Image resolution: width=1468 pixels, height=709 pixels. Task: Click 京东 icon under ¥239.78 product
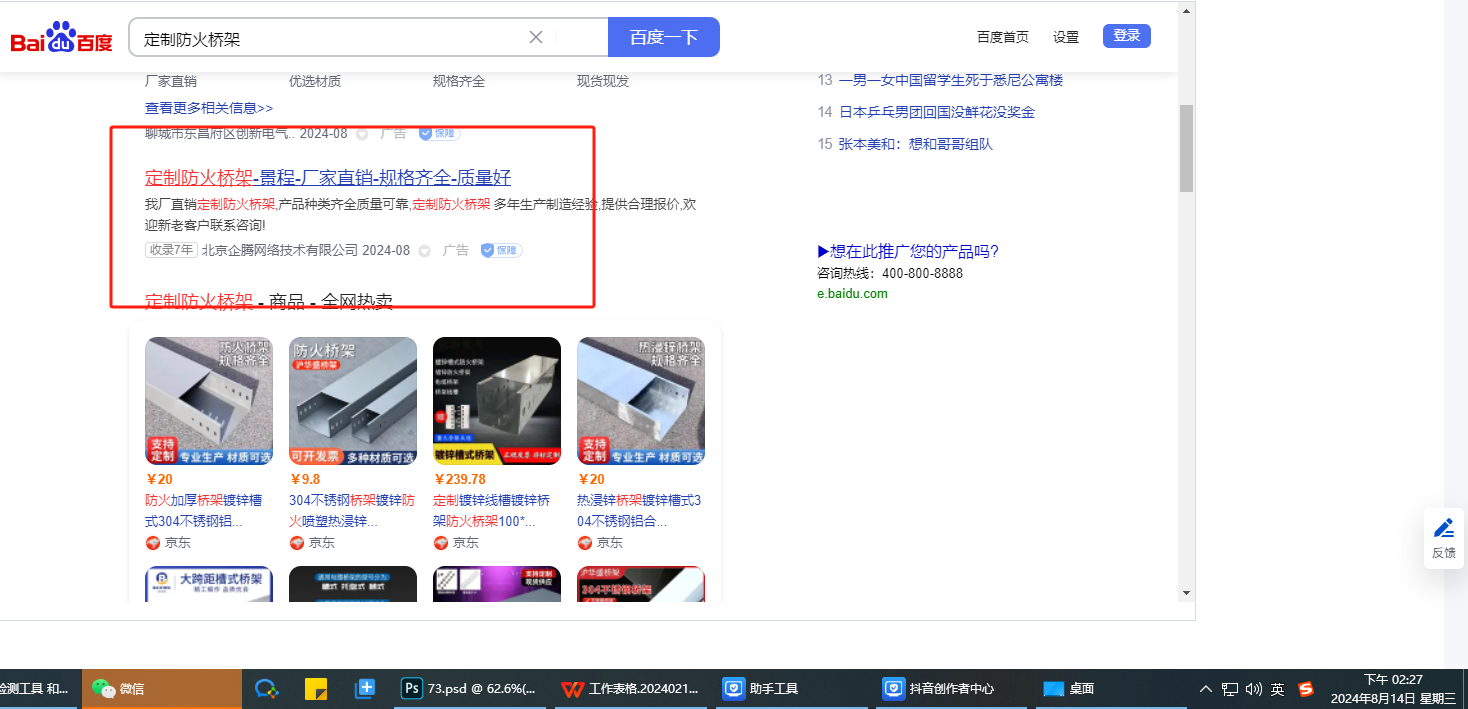point(441,543)
